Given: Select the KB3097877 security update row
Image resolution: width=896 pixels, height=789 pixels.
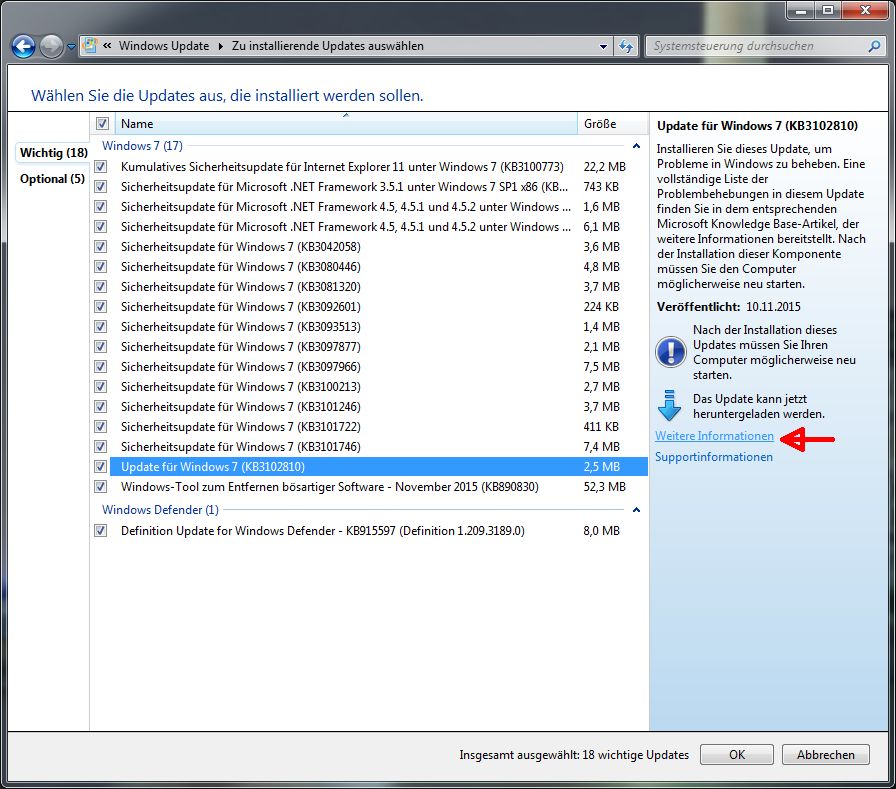Looking at the screenshot, I should point(378,347).
